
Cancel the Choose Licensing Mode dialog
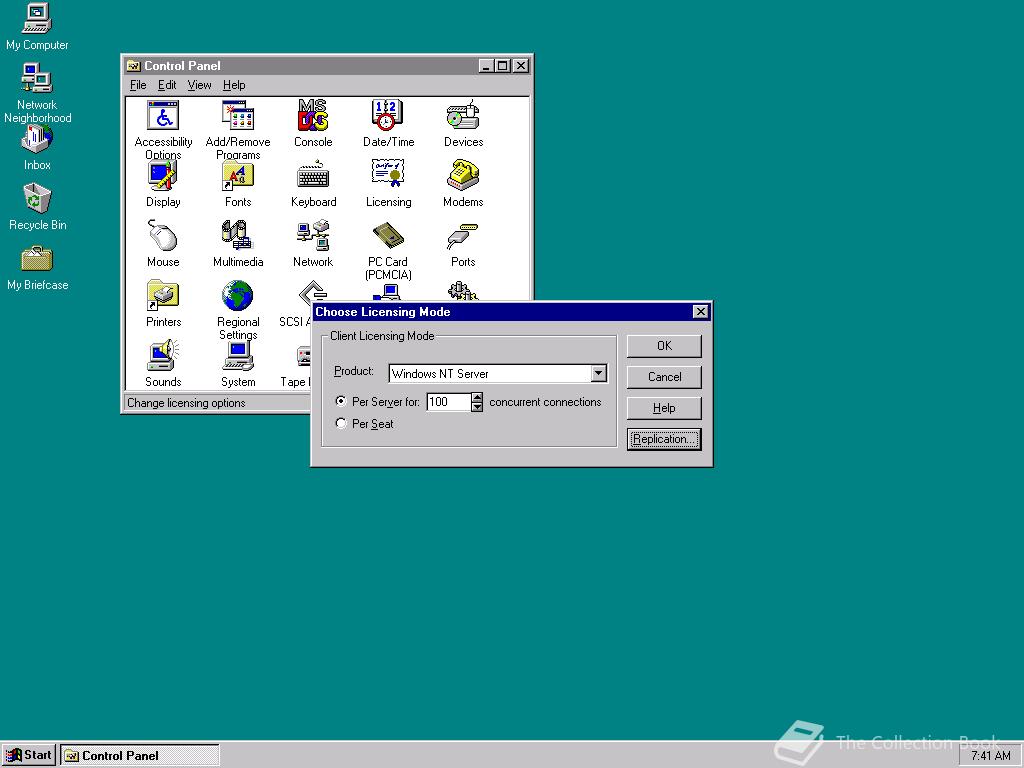(664, 377)
